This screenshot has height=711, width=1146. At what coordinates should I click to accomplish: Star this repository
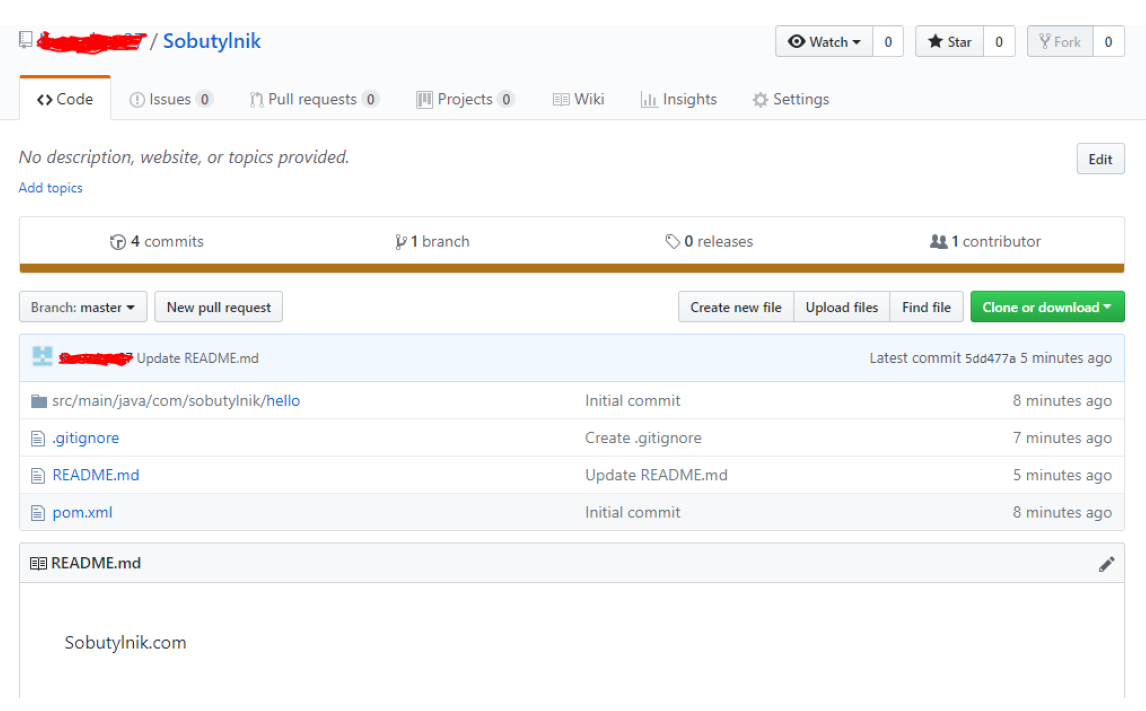949,42
